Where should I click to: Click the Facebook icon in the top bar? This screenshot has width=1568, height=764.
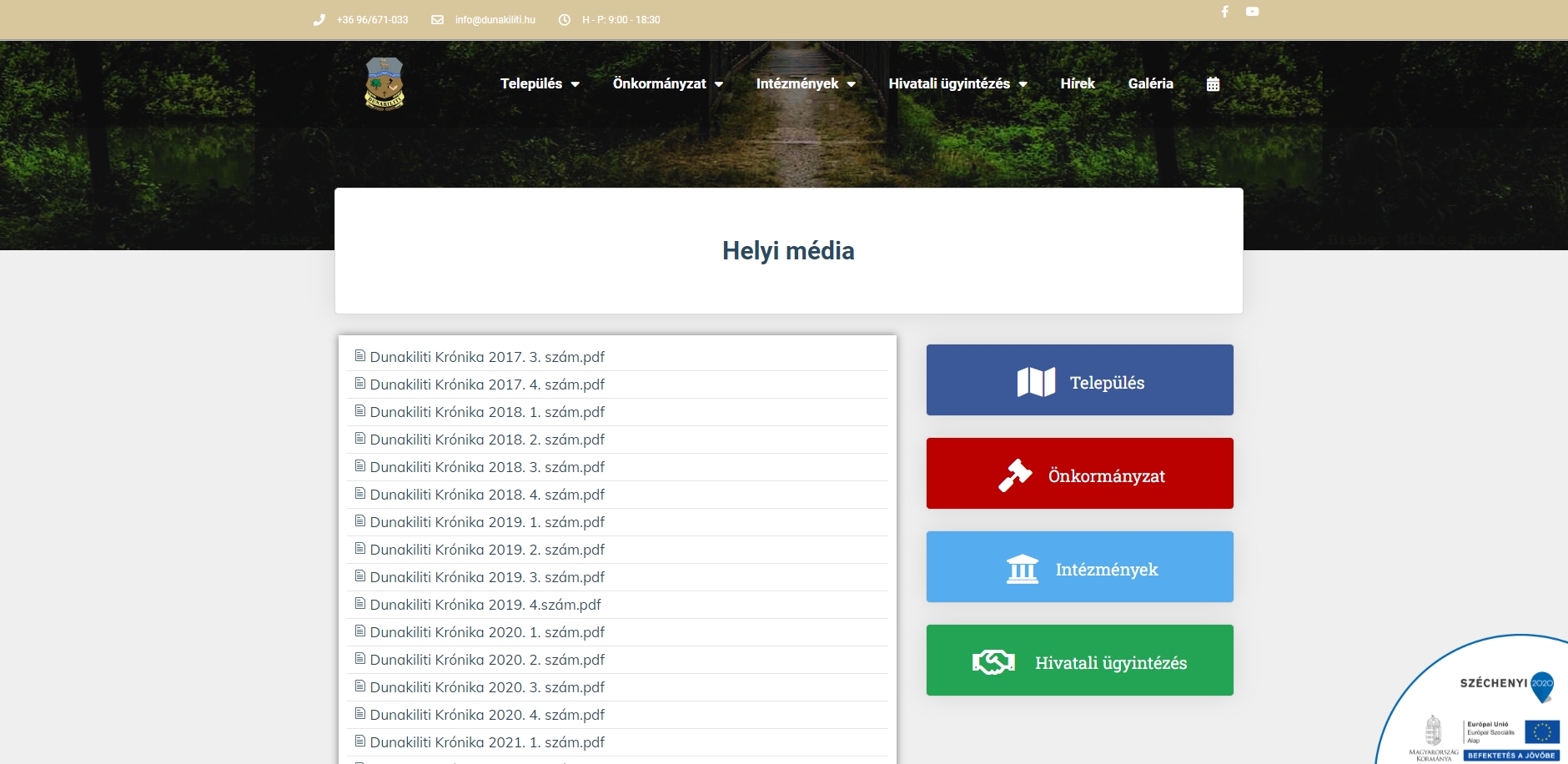coord(1224,12)
